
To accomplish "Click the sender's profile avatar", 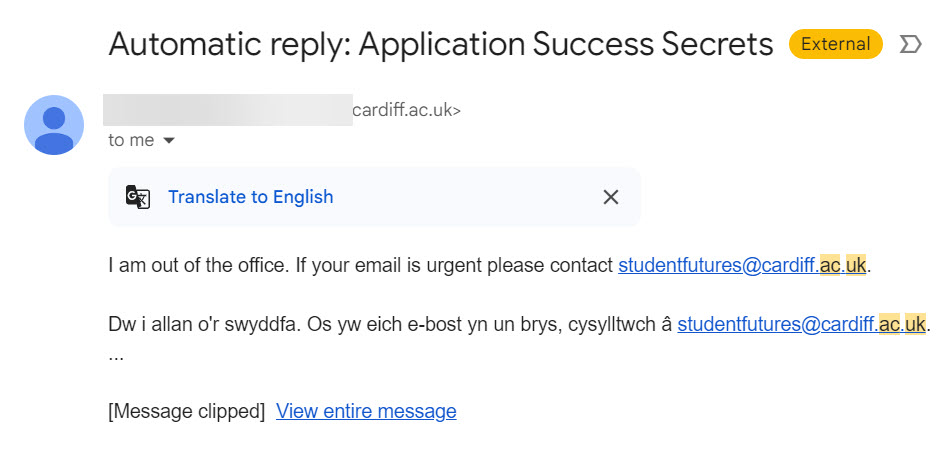I will tap(53, 125).
